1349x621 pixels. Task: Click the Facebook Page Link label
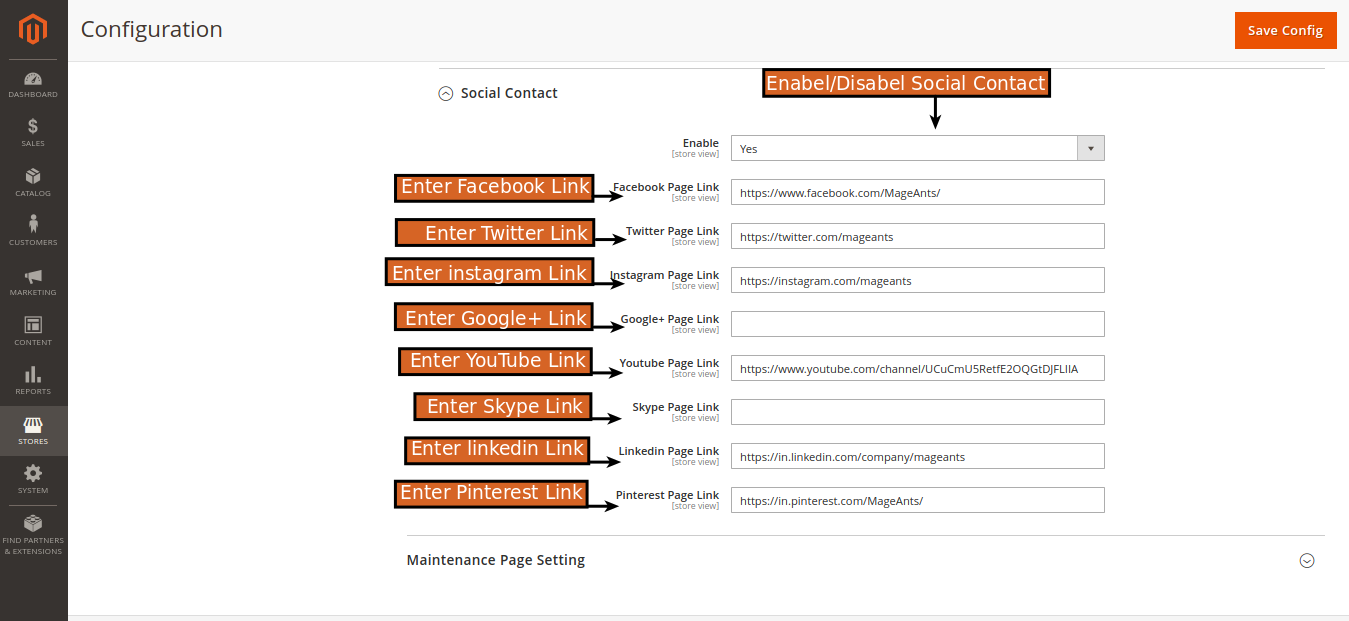click(666, 187)
